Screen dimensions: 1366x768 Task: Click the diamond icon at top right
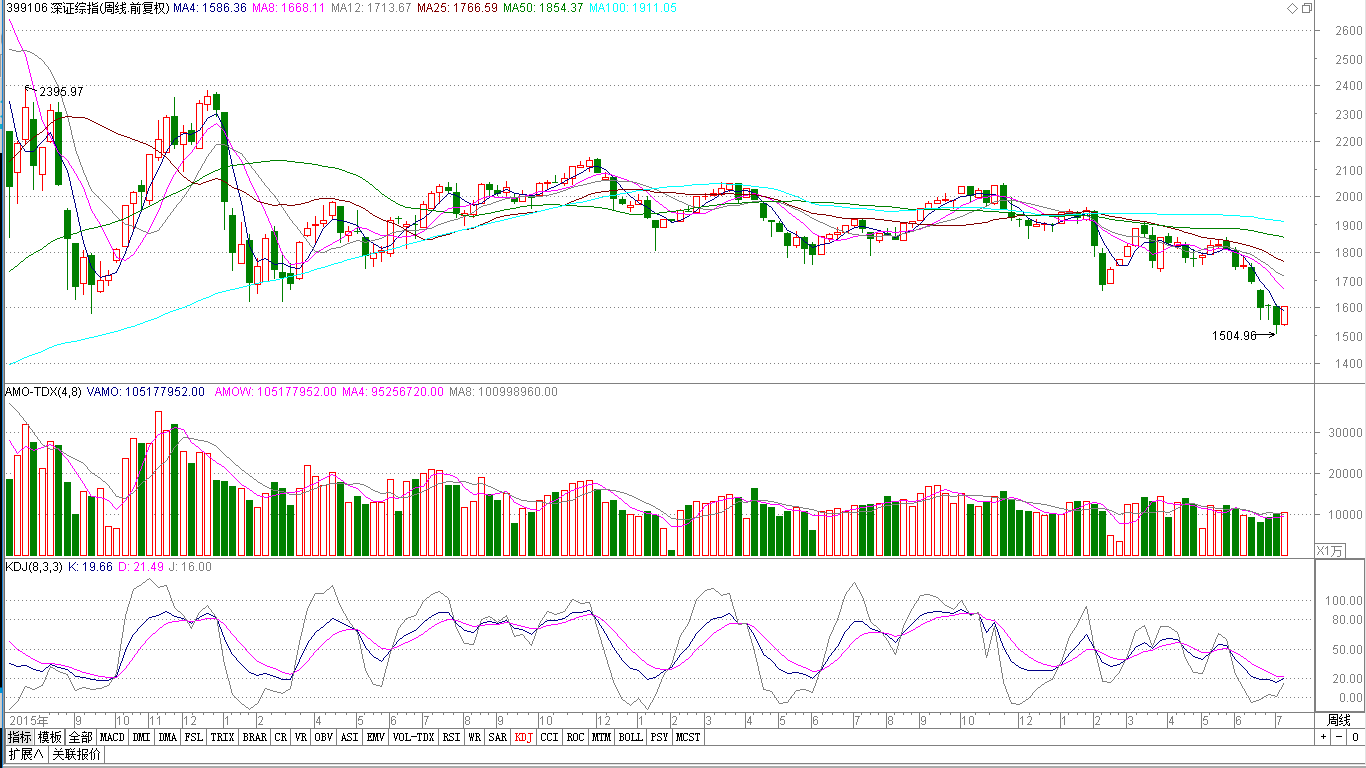(1292, 8)
